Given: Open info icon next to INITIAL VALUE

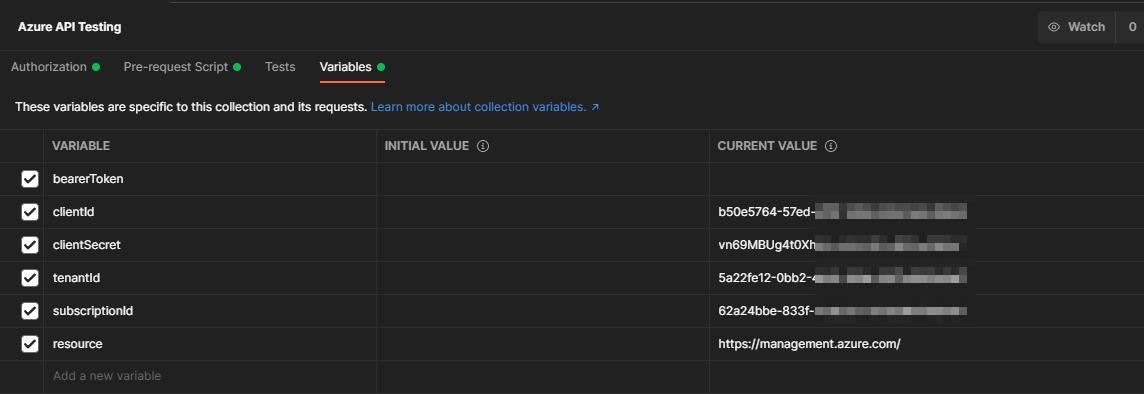Looking at the screenshot, I should pos(482,146).
